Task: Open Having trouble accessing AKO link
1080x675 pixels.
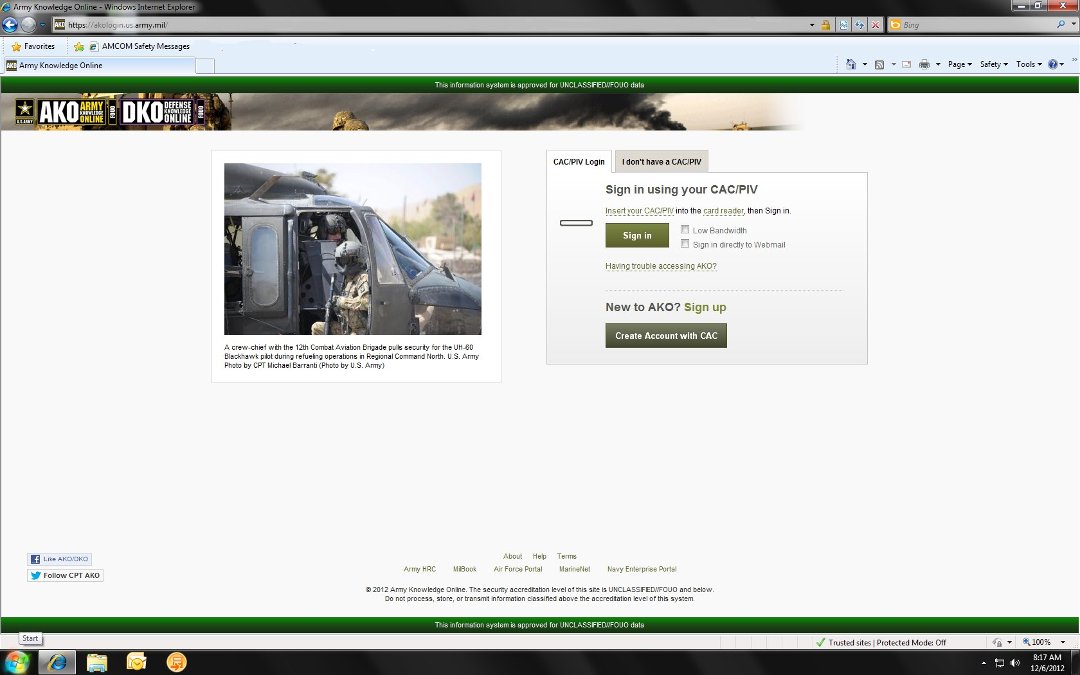Action: 661,266
